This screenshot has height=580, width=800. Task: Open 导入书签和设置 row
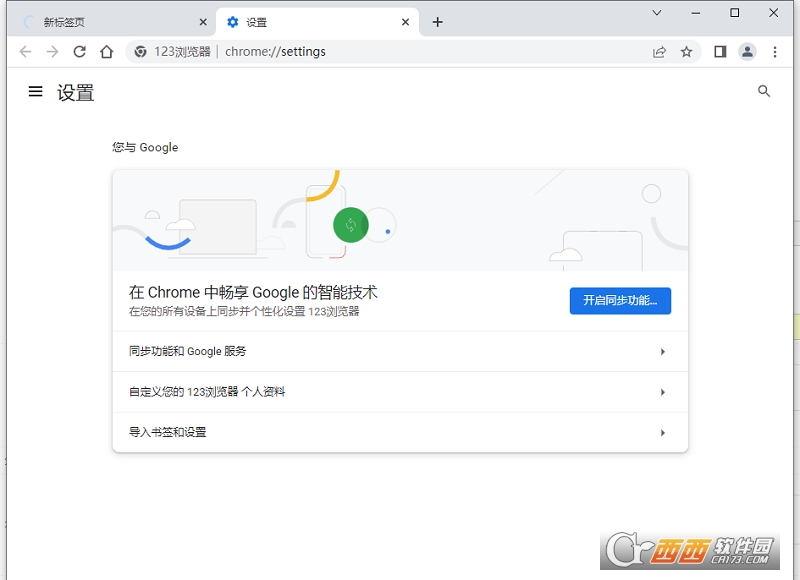pyautogui.click(x=400, y=432)
